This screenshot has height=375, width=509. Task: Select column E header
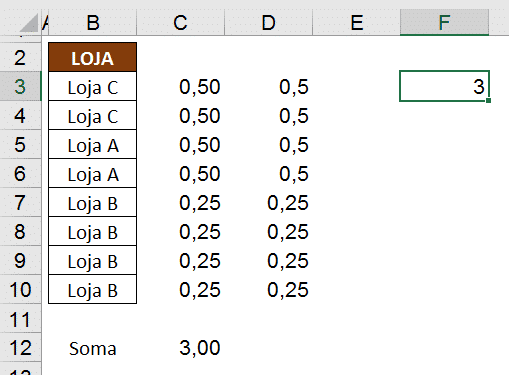point(356,23)
